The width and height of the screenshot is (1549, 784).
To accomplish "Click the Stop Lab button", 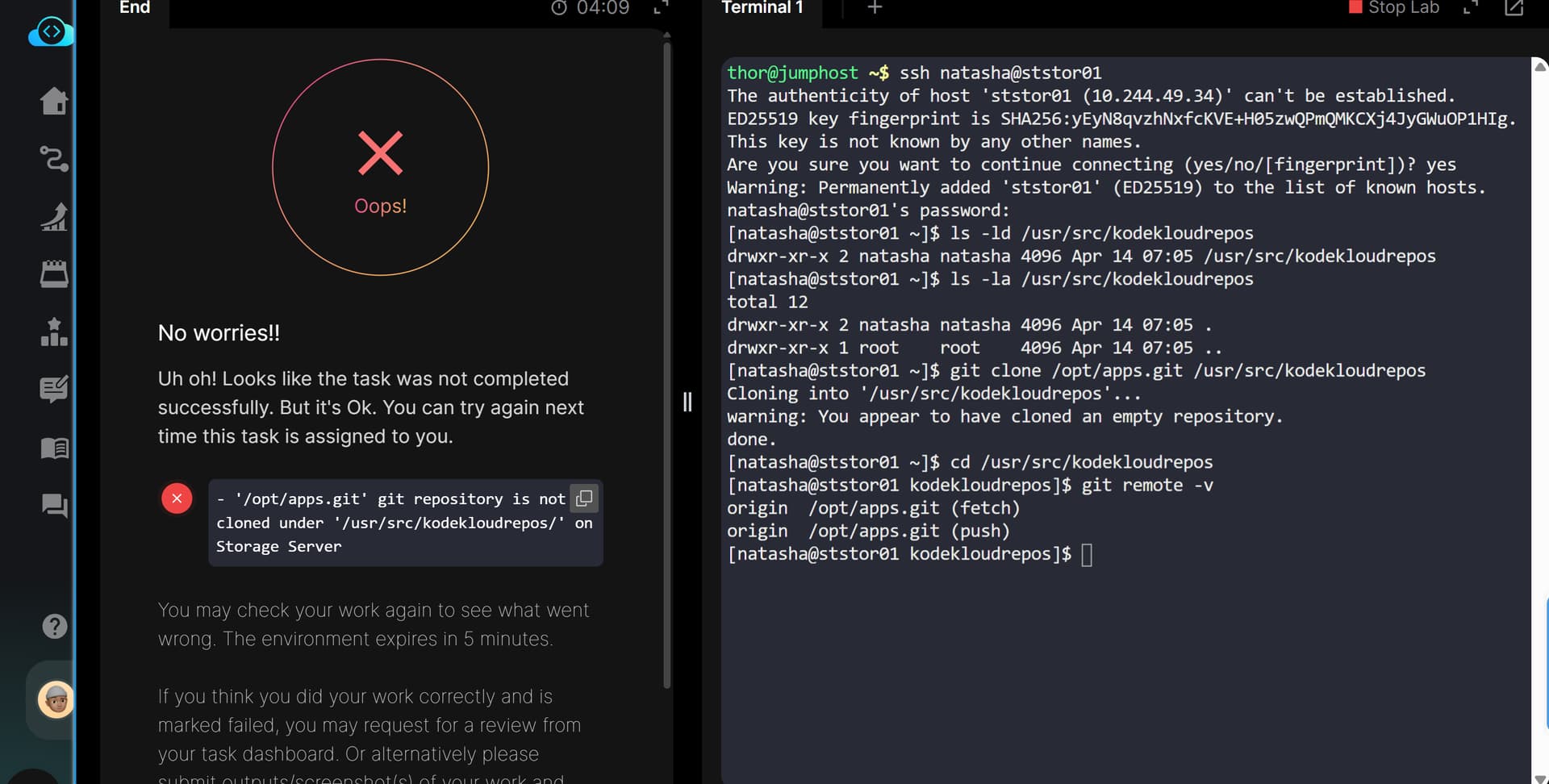I will (x=1394, y=8).
